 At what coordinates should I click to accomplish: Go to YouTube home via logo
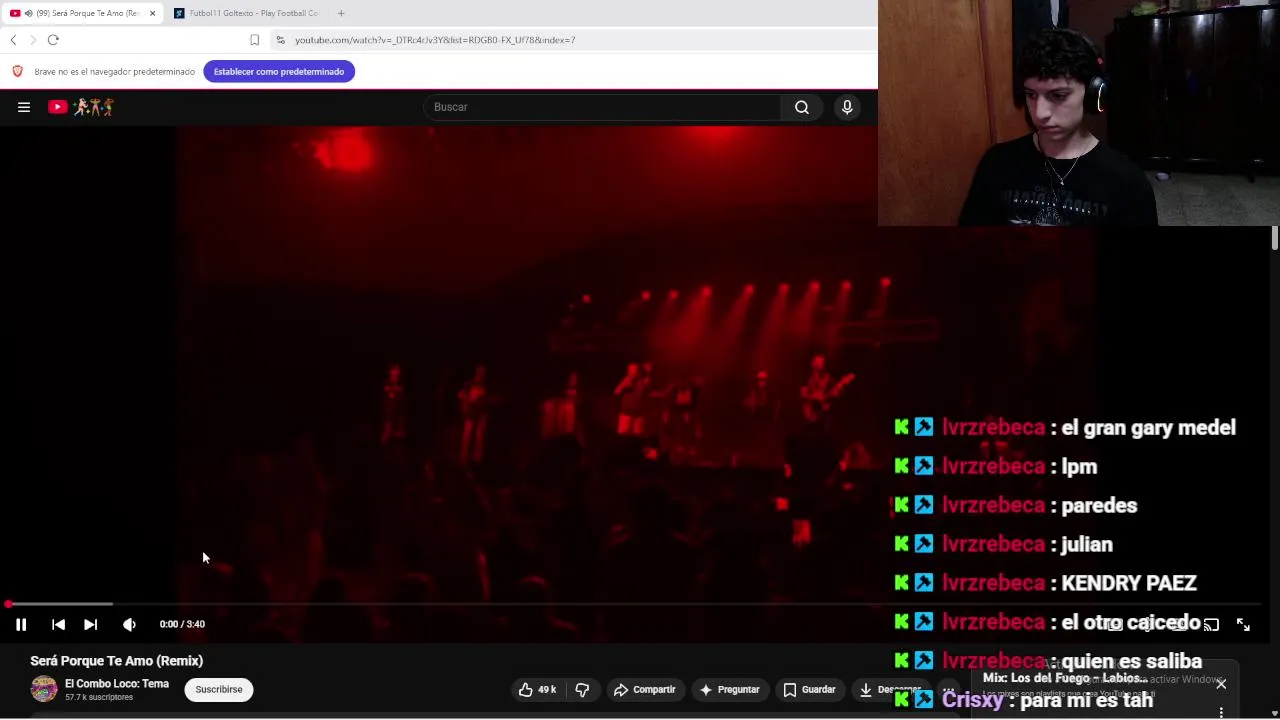81,107
